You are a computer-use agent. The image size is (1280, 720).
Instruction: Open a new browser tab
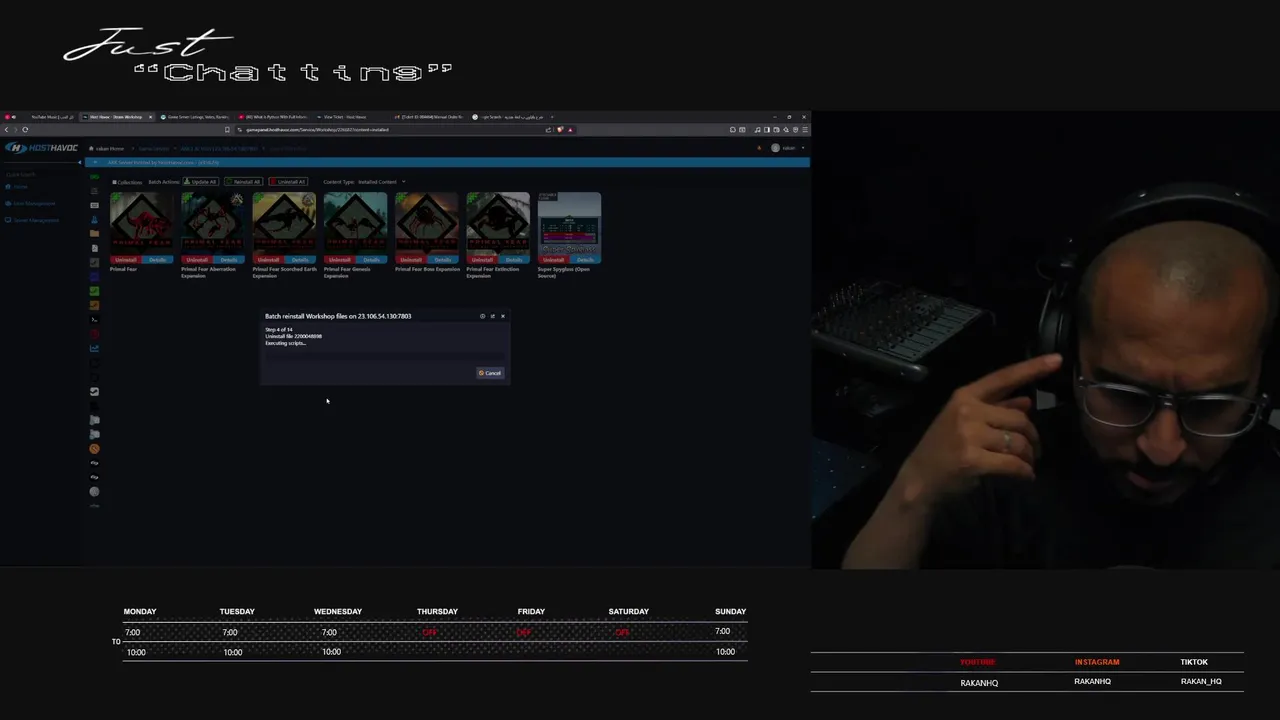pyautogui.click(x=552, y=117)
